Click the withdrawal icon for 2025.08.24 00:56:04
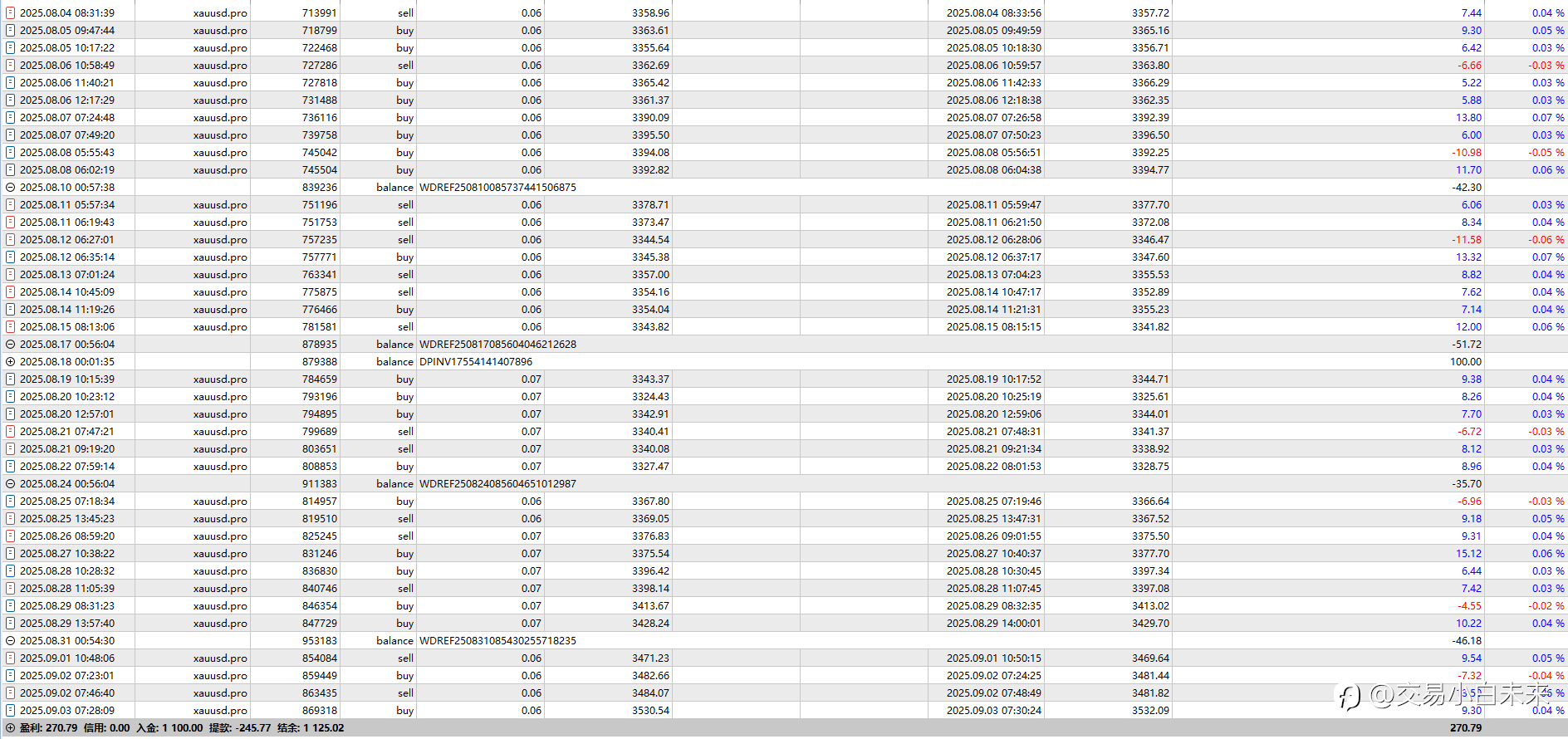 click(x=11, y=483)
